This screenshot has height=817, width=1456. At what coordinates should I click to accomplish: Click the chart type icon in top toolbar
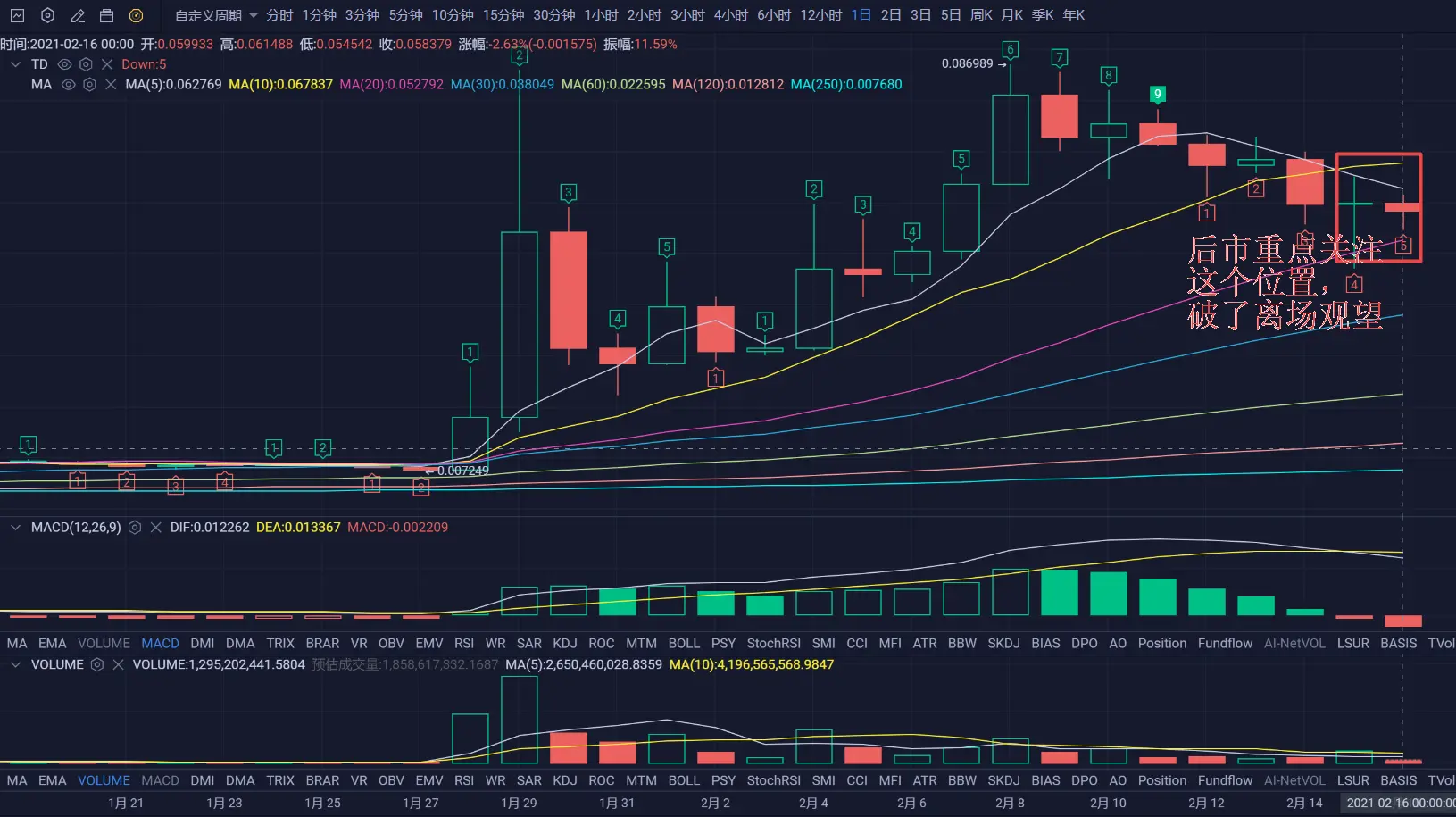click(18, 15)
